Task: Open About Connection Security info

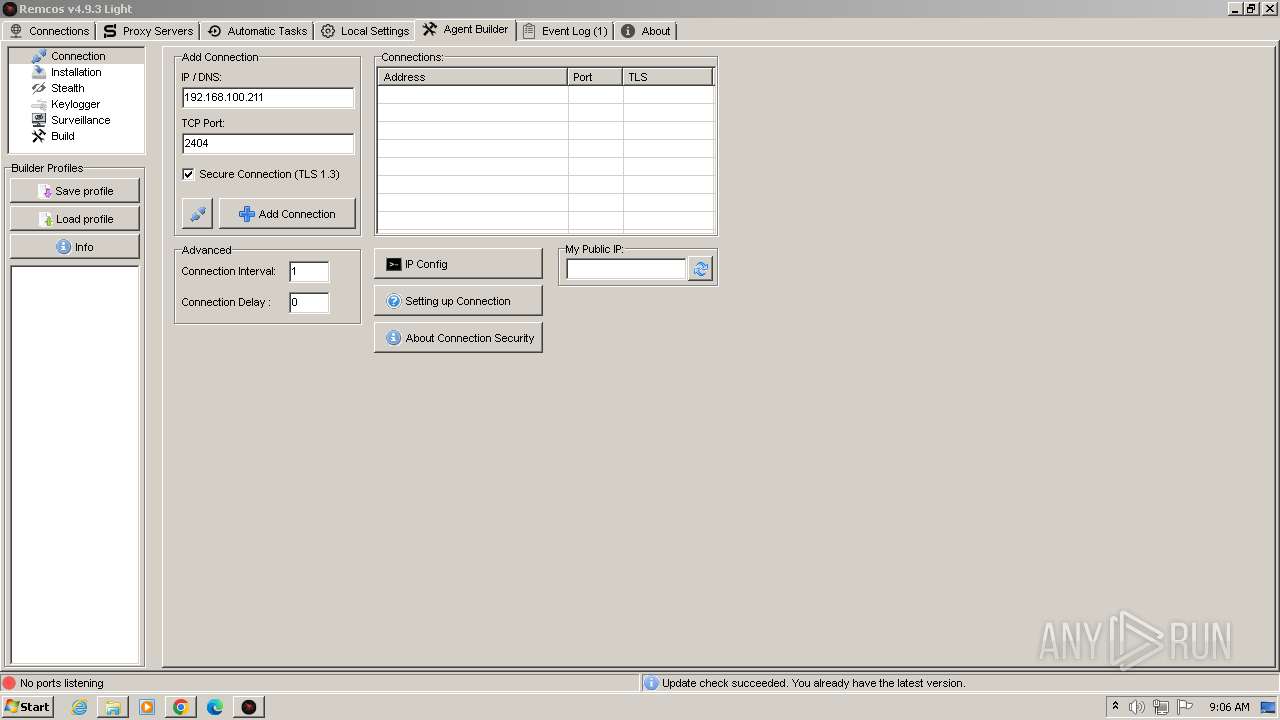Action: coord(458,338)
